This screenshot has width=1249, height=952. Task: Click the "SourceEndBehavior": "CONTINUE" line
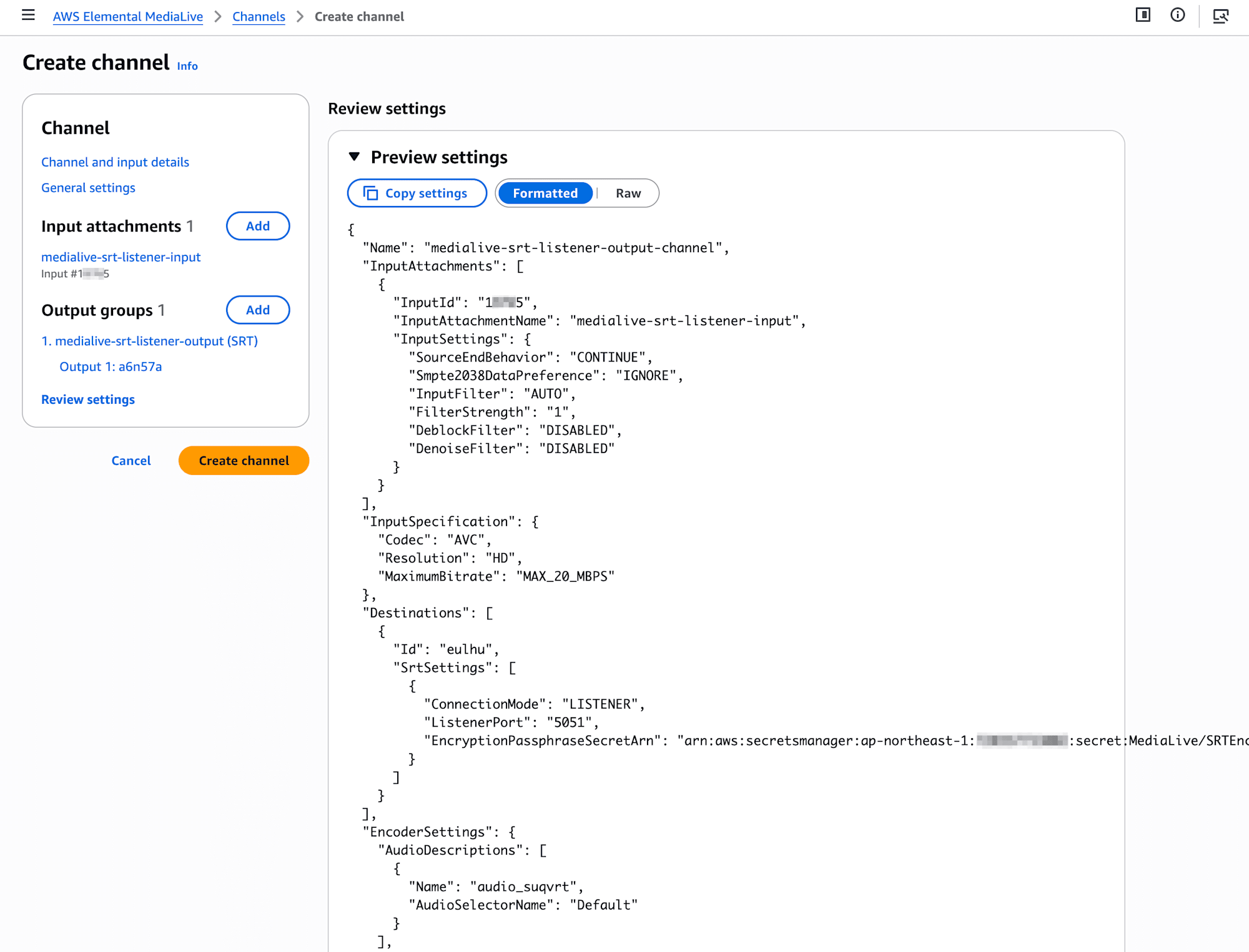pyautogui.click(x=530, y=357)
